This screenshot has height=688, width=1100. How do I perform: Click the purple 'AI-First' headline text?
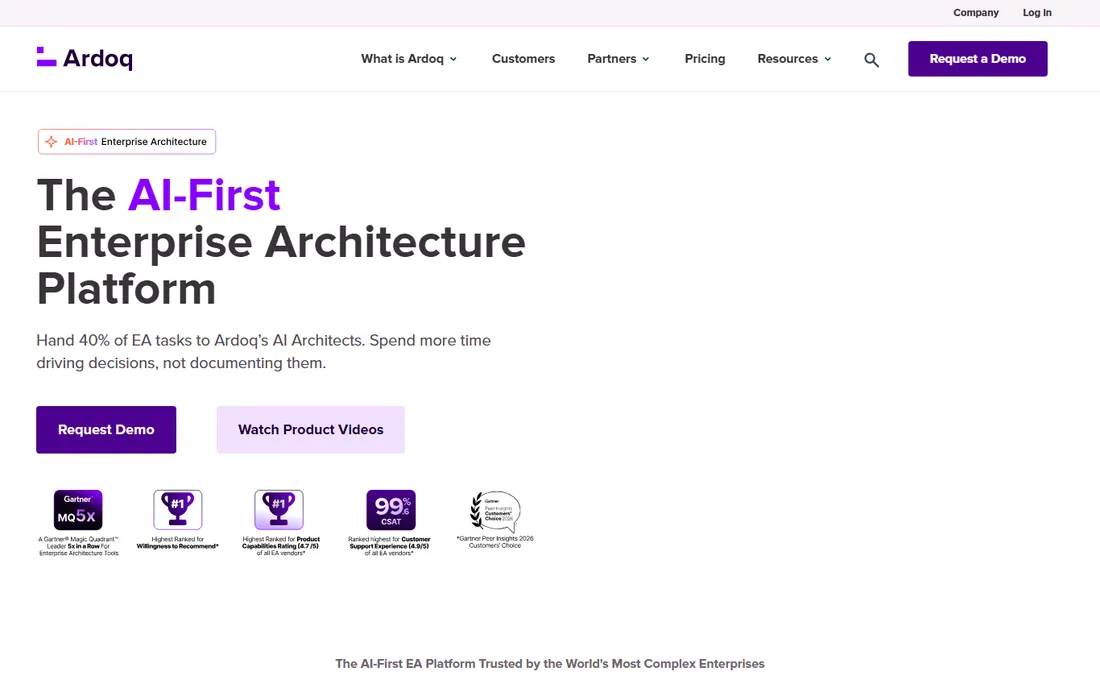[x=204, y=195]
